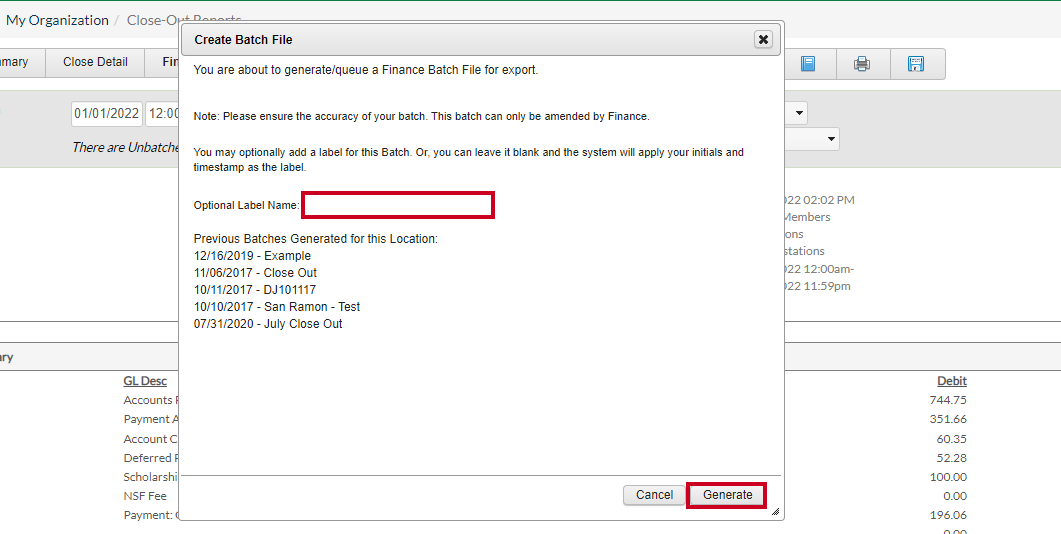
Task: Click the blue book icon in toolbar
Action: [808, 64]
